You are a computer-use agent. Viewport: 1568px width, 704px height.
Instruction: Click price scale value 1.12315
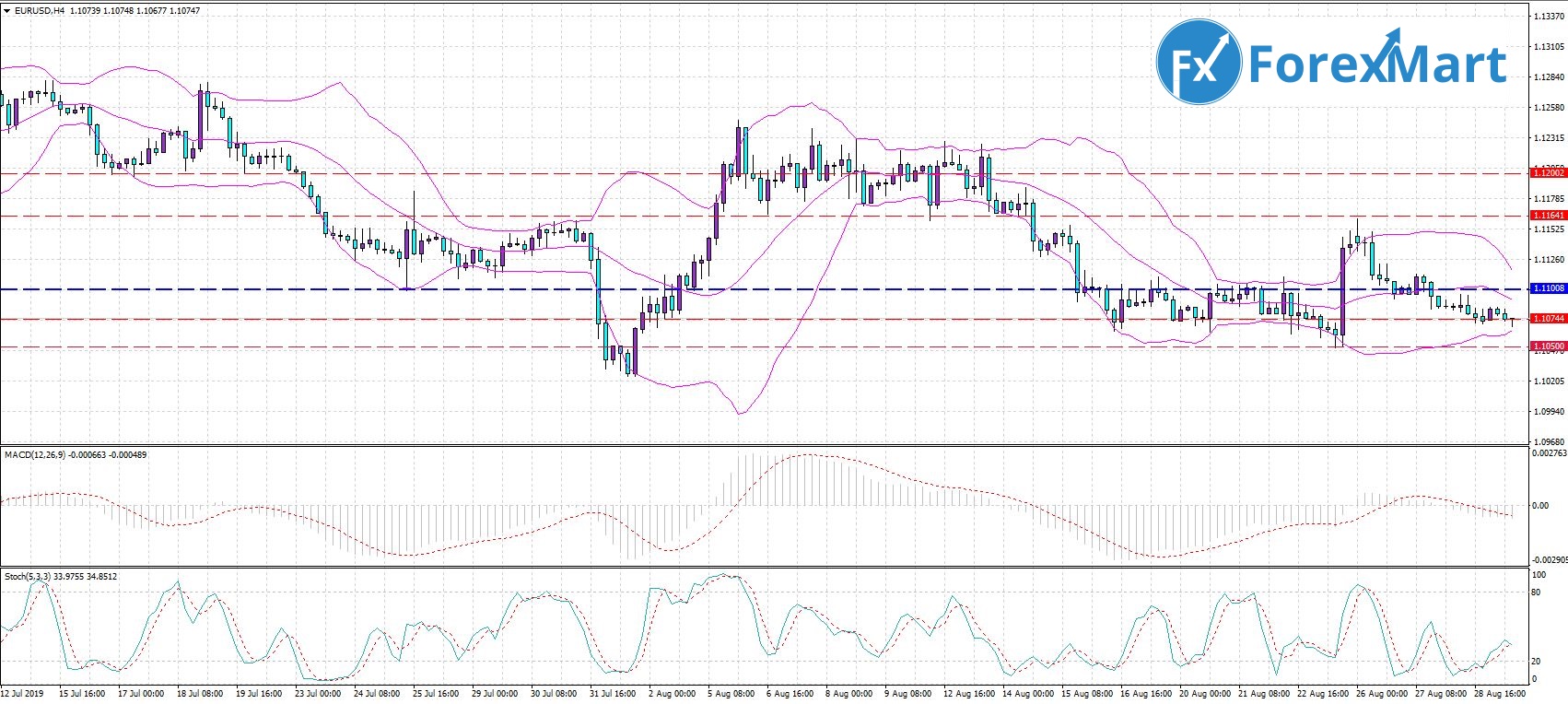click(x=1548, y=138)
